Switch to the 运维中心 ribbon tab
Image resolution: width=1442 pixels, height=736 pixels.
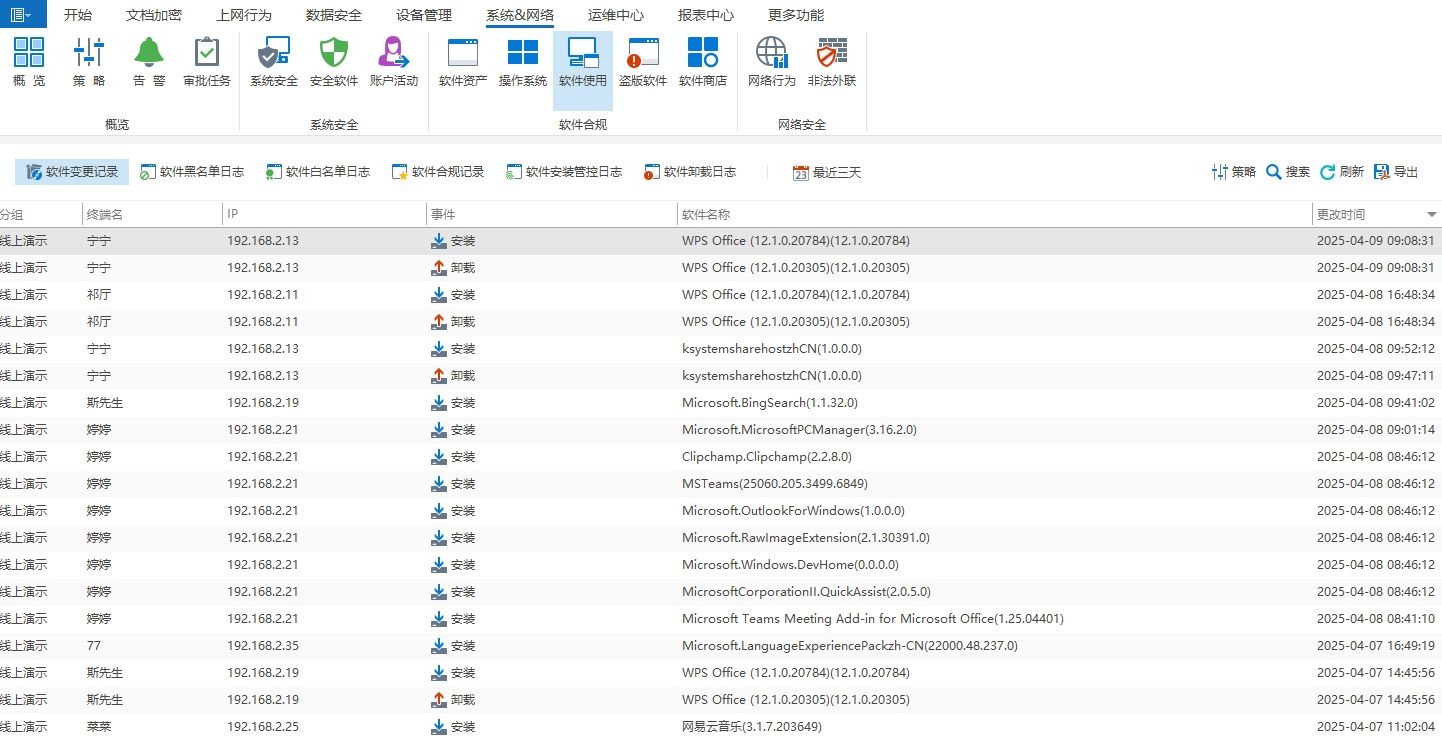[616, 15]
